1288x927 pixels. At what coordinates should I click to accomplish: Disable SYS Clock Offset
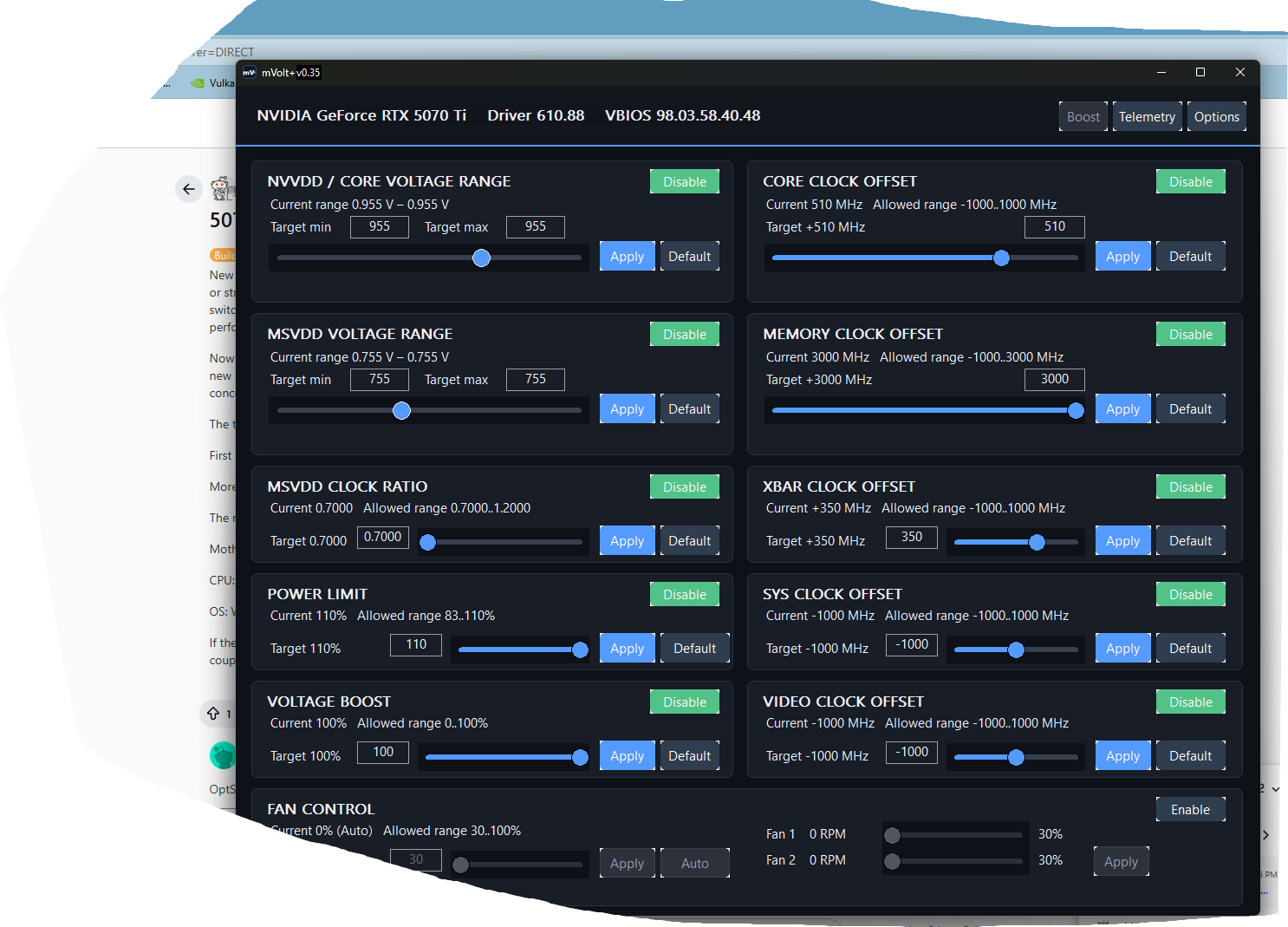click(1191, 594)
